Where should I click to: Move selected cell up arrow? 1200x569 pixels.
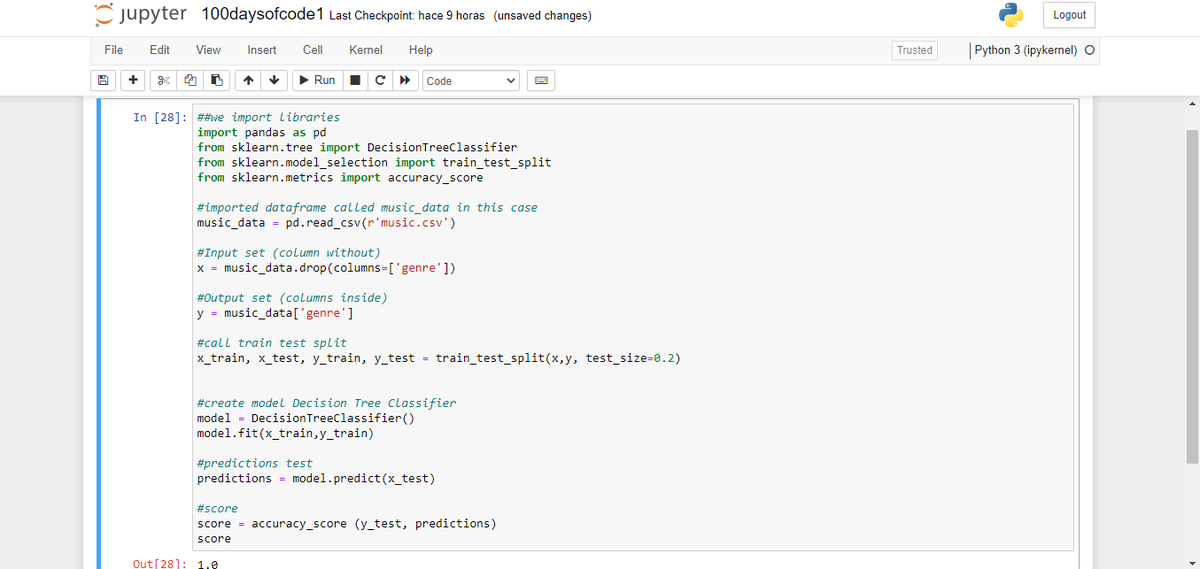[x=249, y=80]
